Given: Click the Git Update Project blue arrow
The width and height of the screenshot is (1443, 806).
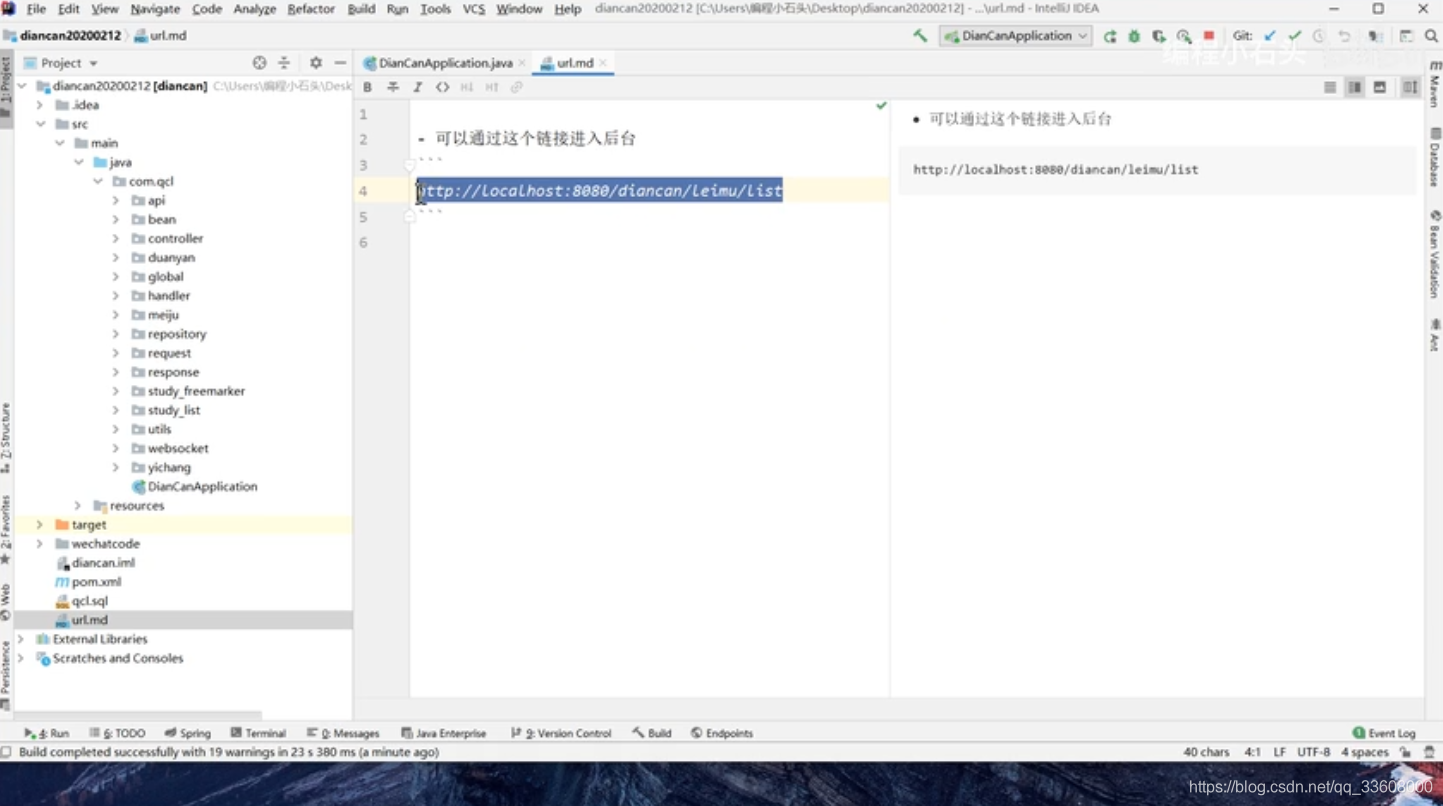Looking at the screenshot, I should tap(1270, 36).
